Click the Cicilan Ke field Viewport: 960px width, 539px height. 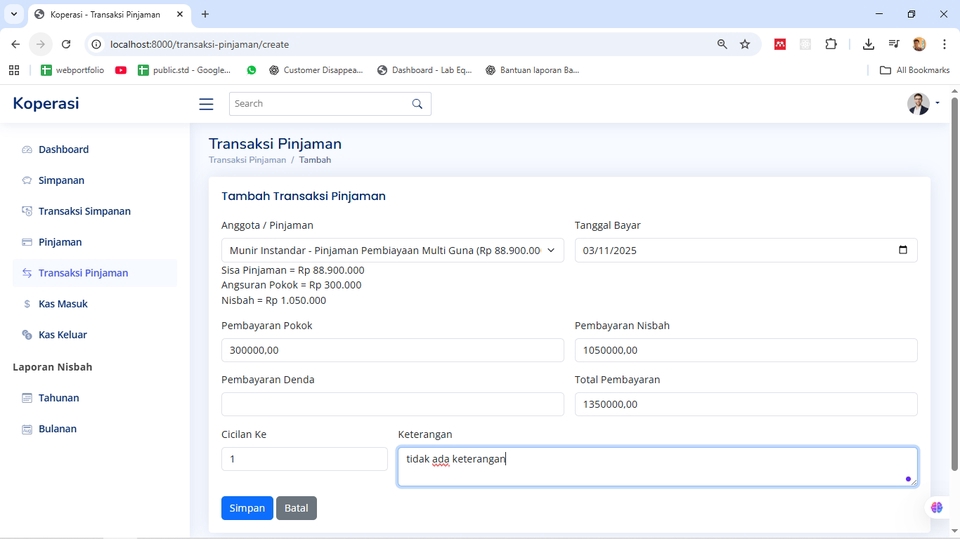pyautogui.click(x=304, y=459)
